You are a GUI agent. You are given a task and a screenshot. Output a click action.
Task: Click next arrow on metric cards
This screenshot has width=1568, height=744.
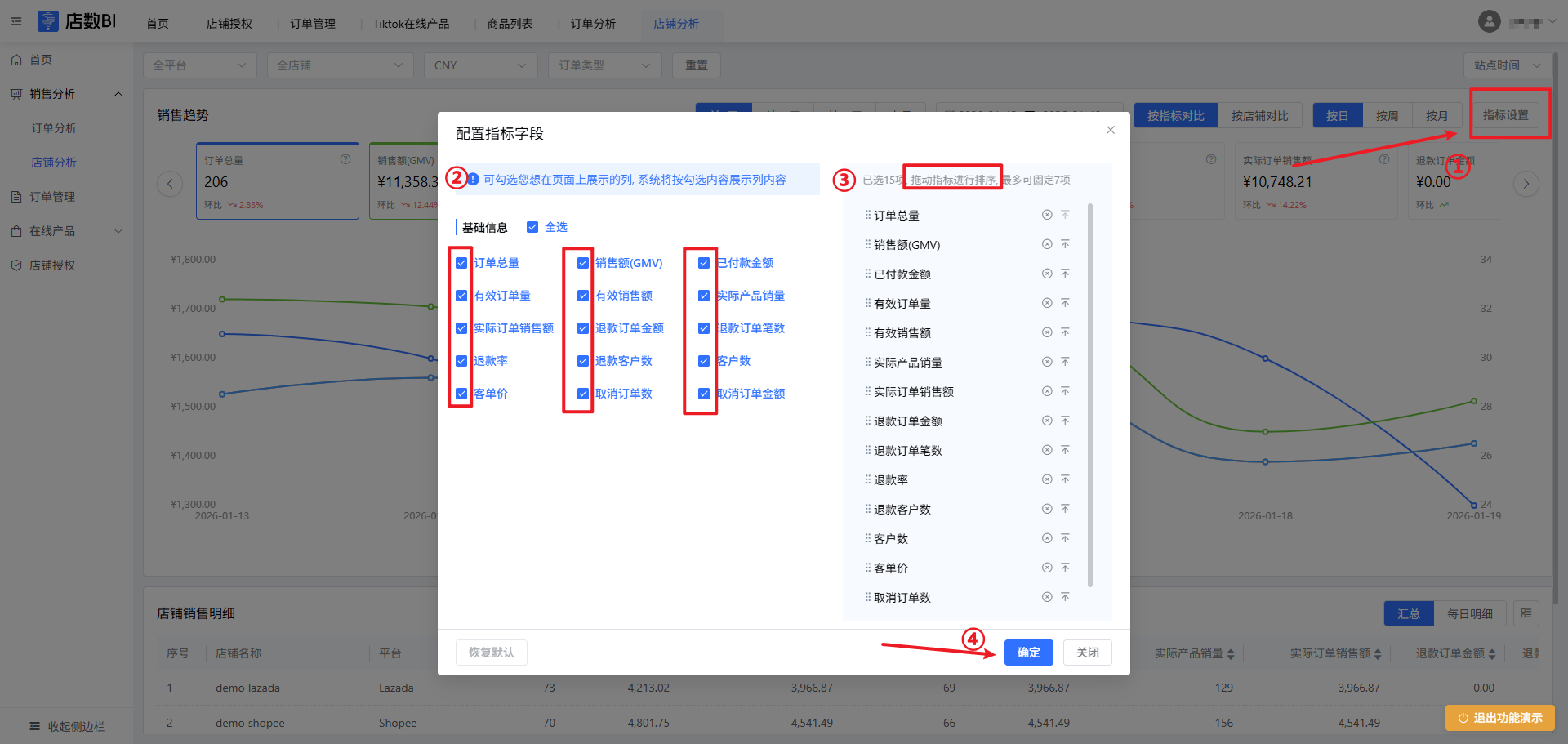[x=1526, y=184]
